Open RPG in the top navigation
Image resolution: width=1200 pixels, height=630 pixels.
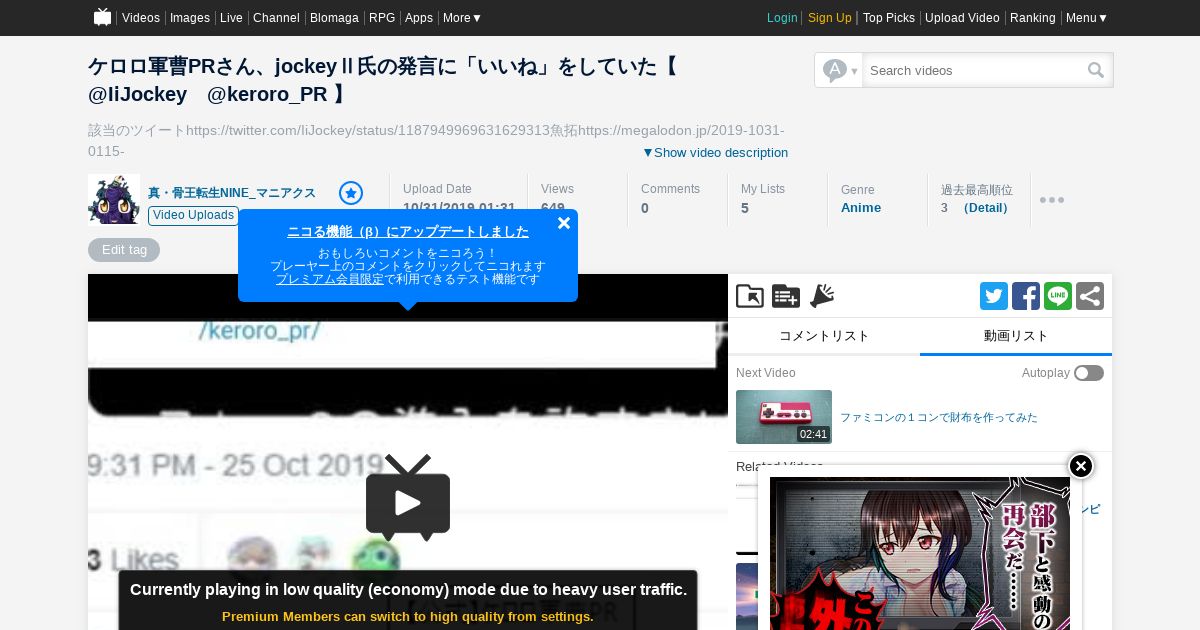click(x=382, y=18)
